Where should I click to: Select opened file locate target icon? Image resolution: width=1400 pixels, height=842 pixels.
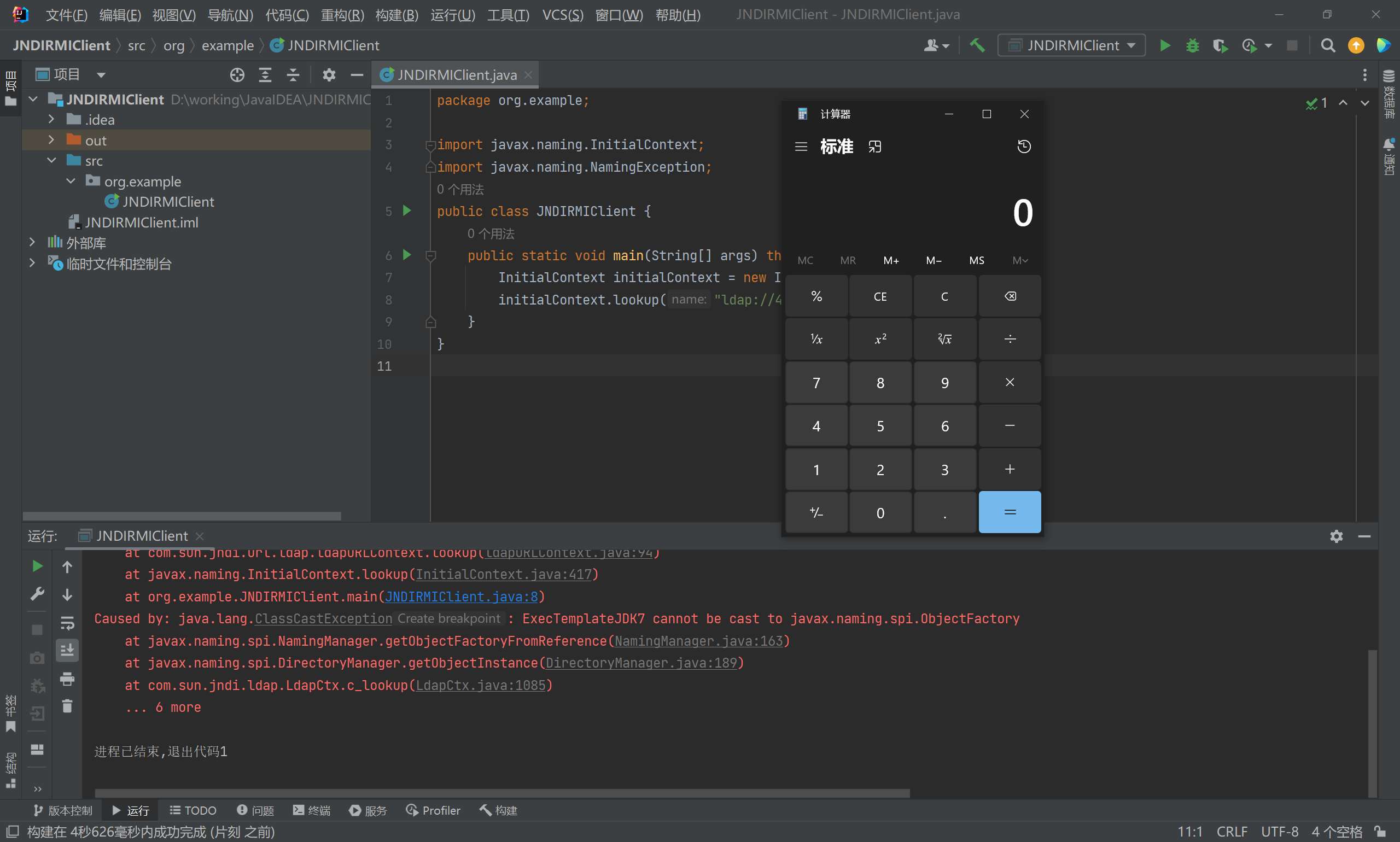(237, 75)
